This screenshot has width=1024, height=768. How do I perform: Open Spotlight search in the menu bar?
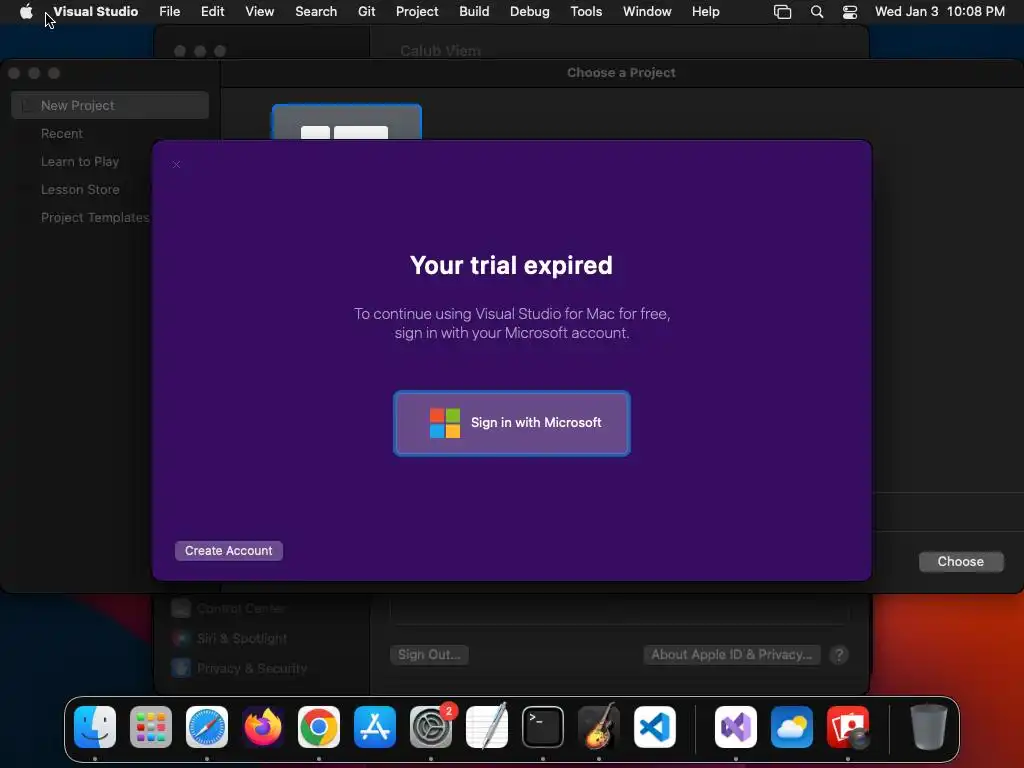click(x=816, y=12)
